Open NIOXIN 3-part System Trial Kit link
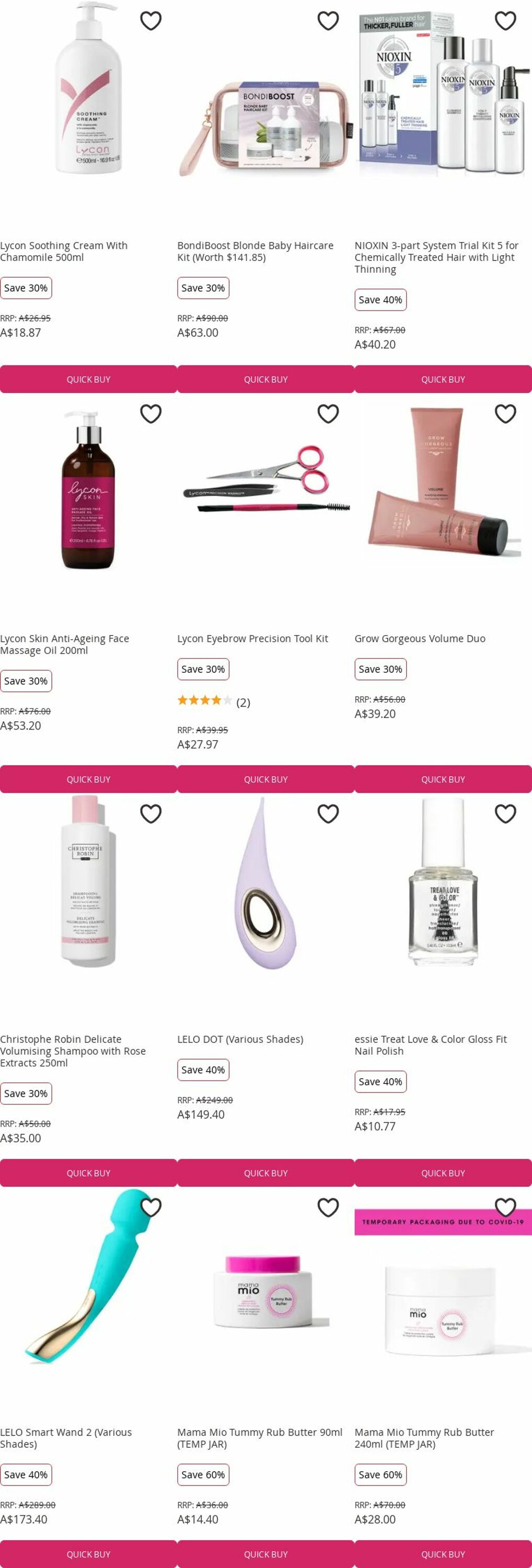This screenshot has width=532, height=1568. tap(436, 258)
